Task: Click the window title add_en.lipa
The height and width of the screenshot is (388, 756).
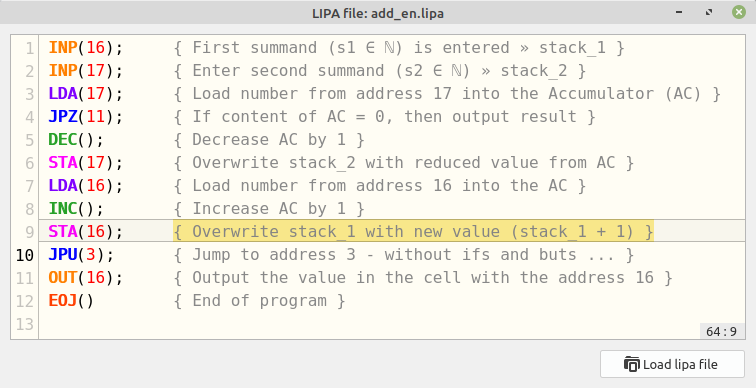Action: point(378,13)
